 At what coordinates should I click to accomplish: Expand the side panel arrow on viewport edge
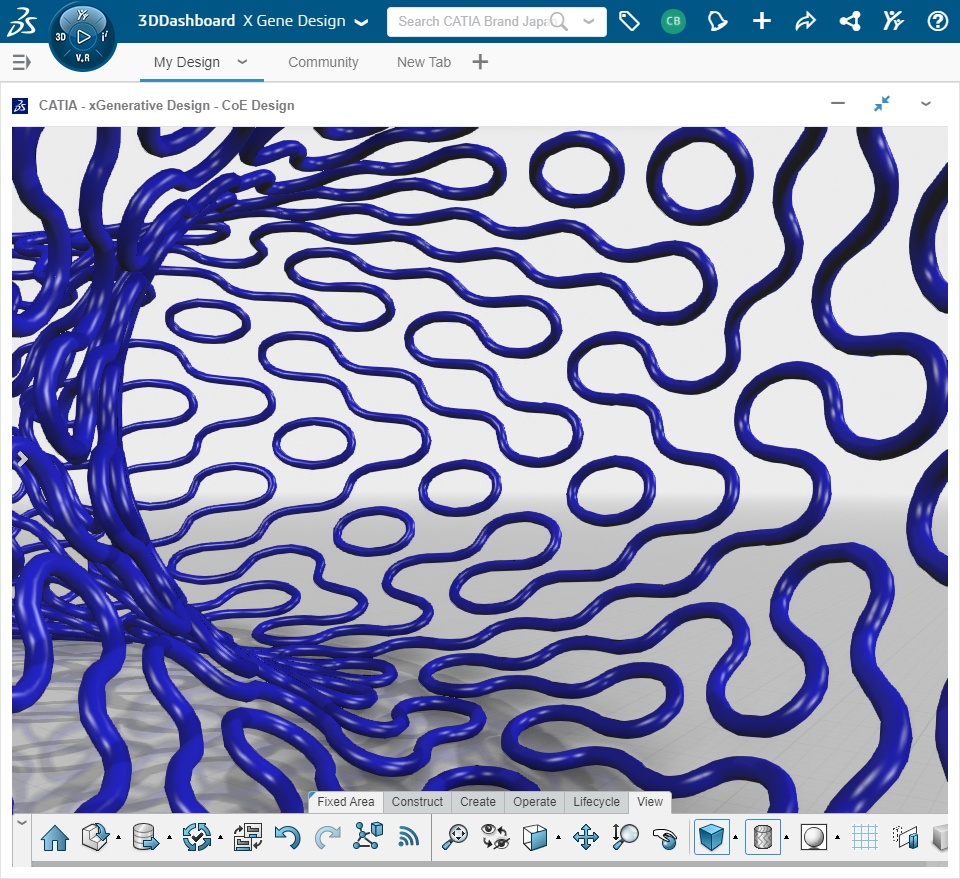(x=21, y=459)
